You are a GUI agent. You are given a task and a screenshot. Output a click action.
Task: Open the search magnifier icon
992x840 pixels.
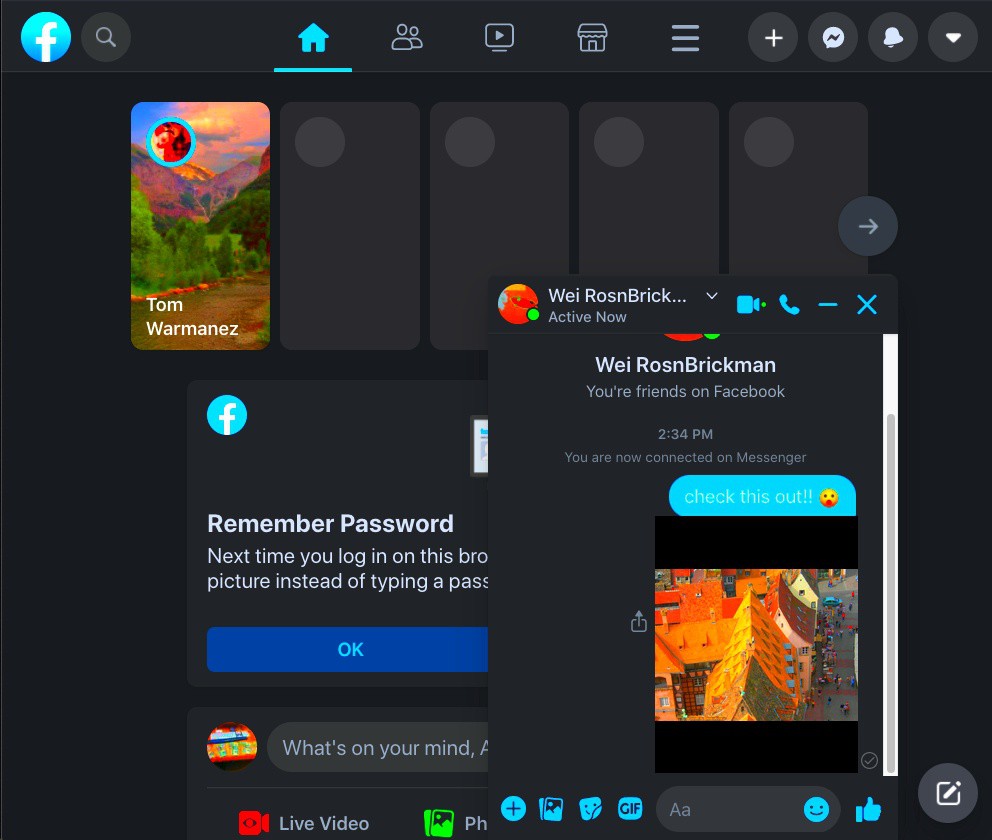(106, 37)
